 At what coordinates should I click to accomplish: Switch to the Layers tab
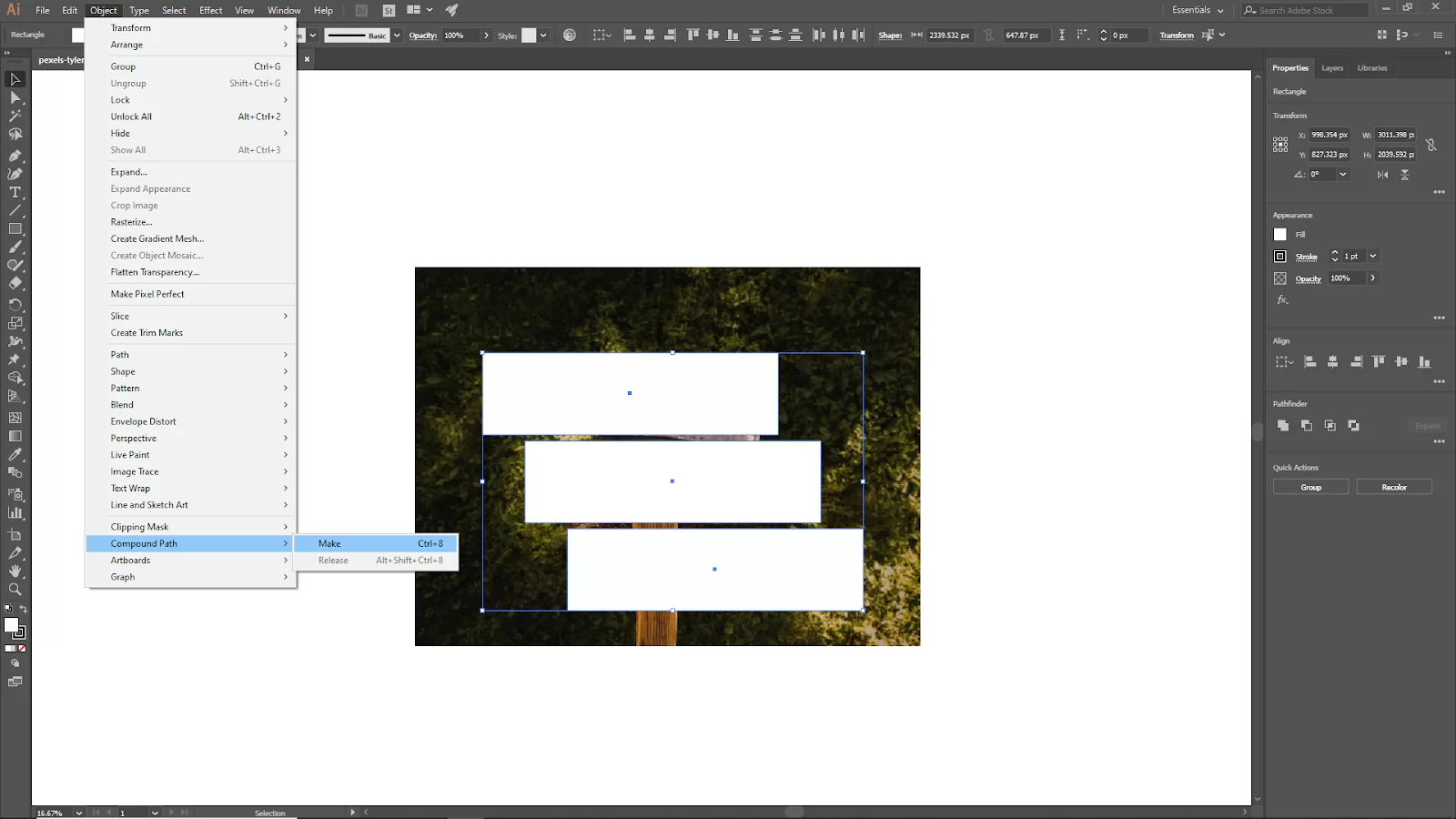(x=1332, y=68)
